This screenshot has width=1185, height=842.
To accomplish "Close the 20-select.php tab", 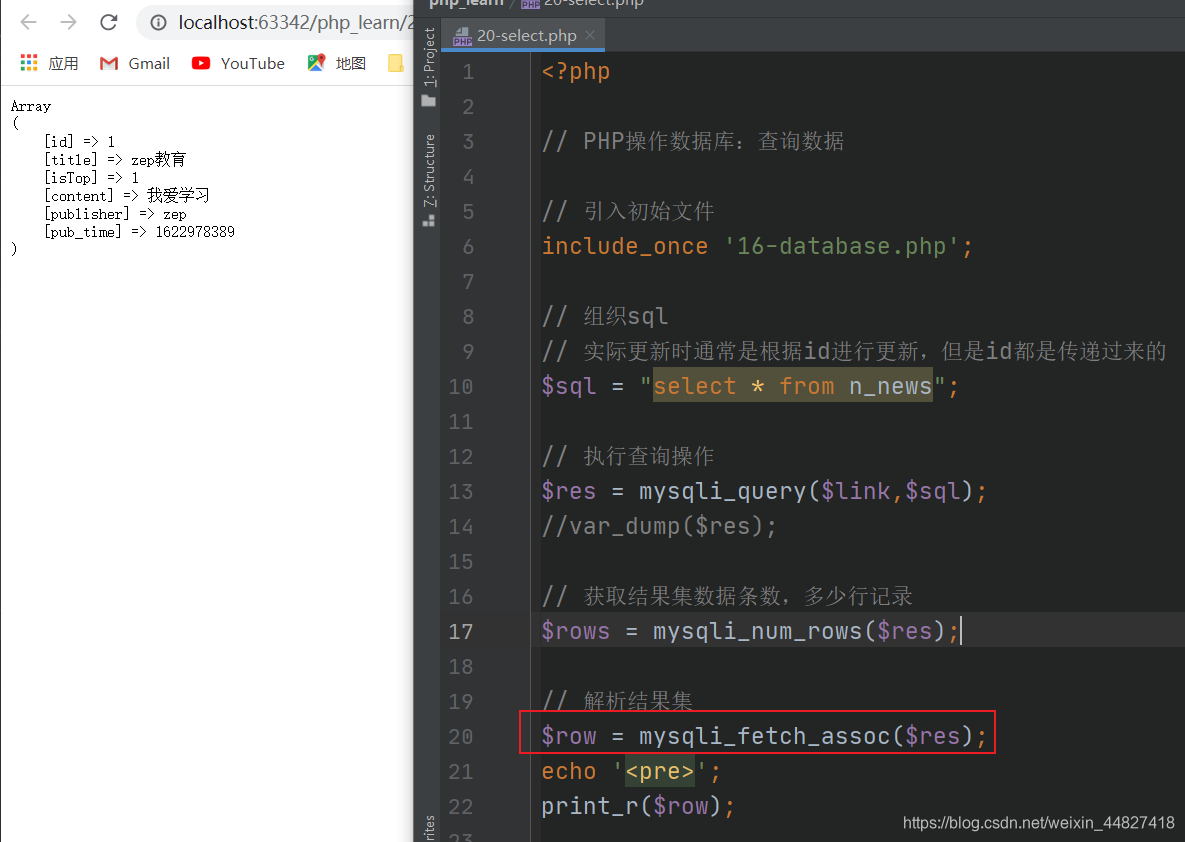I will coord(590,35).
